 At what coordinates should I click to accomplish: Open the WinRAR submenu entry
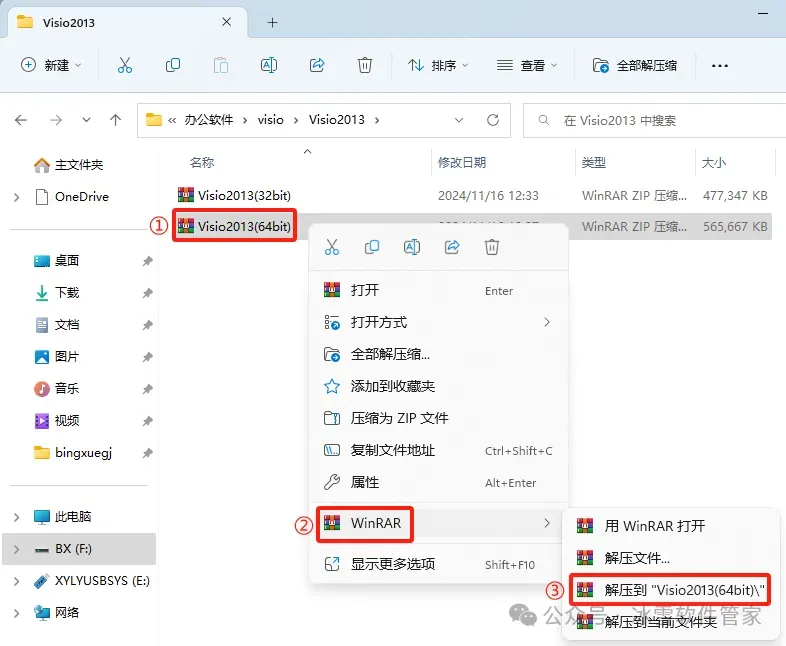tap(439, 523)
